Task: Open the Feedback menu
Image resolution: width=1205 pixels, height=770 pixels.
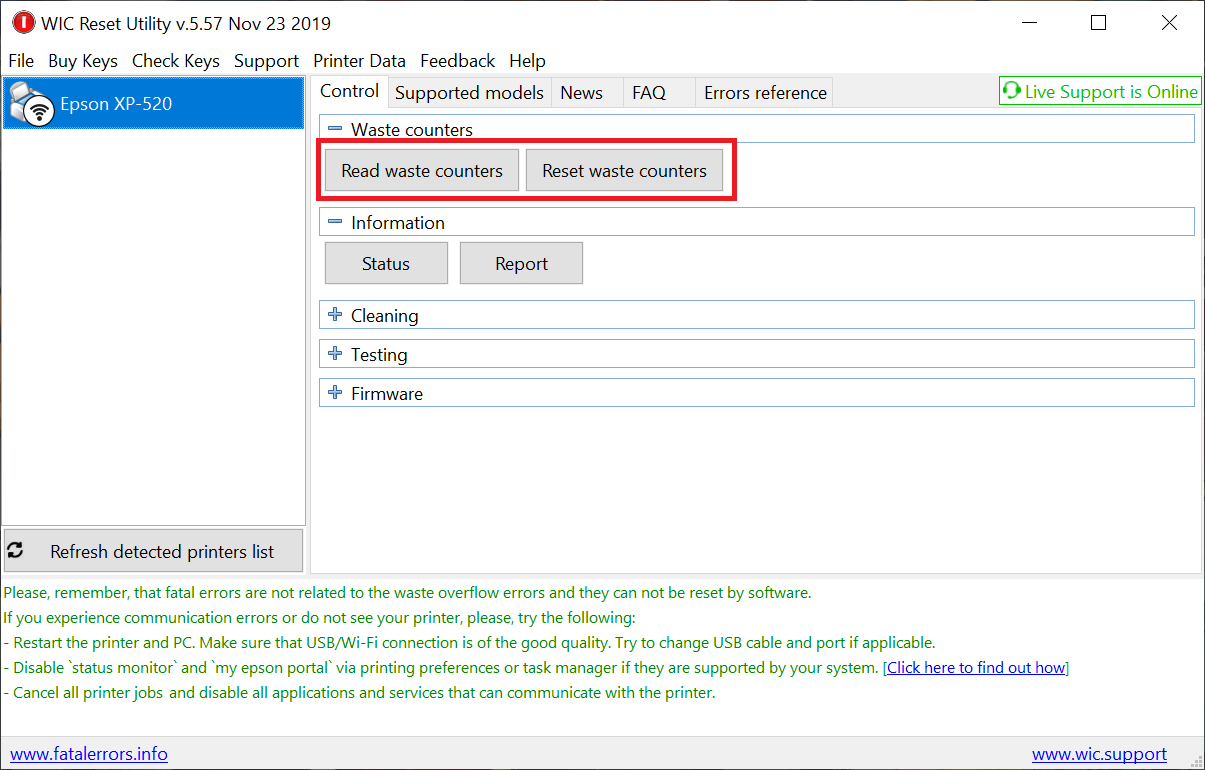Action: [457, 61]
